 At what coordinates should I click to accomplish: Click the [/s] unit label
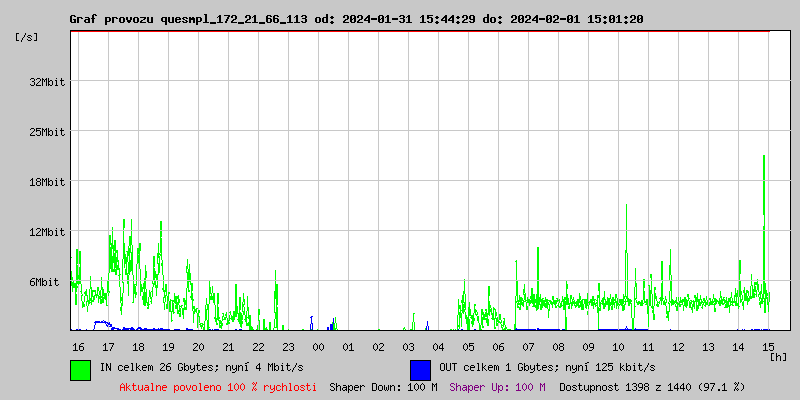tap(27, 37)
